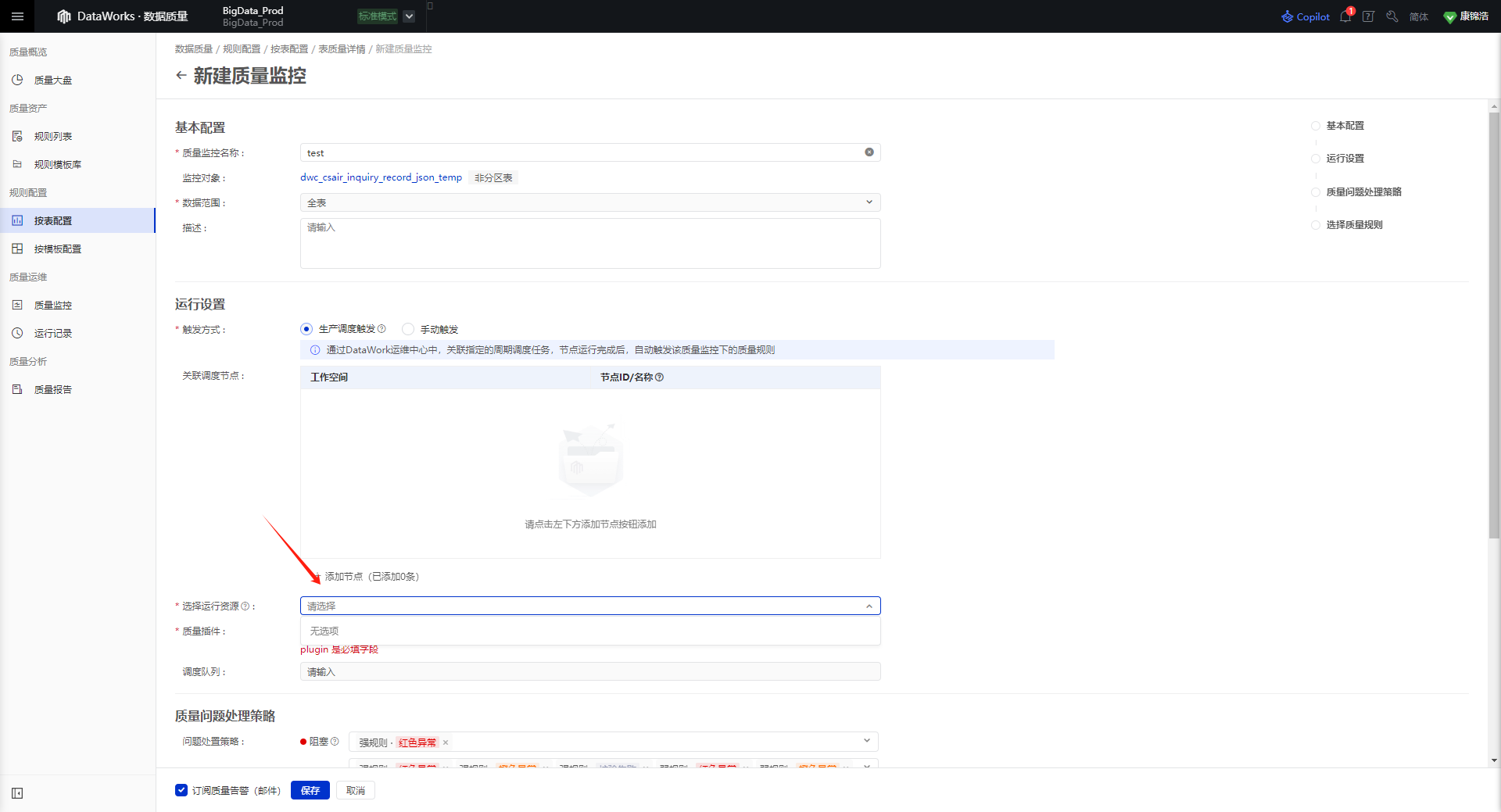Collapse the sidebar with bottom-left icon
The height and width of the screenshot is (812, 1501).
[17, 793]
